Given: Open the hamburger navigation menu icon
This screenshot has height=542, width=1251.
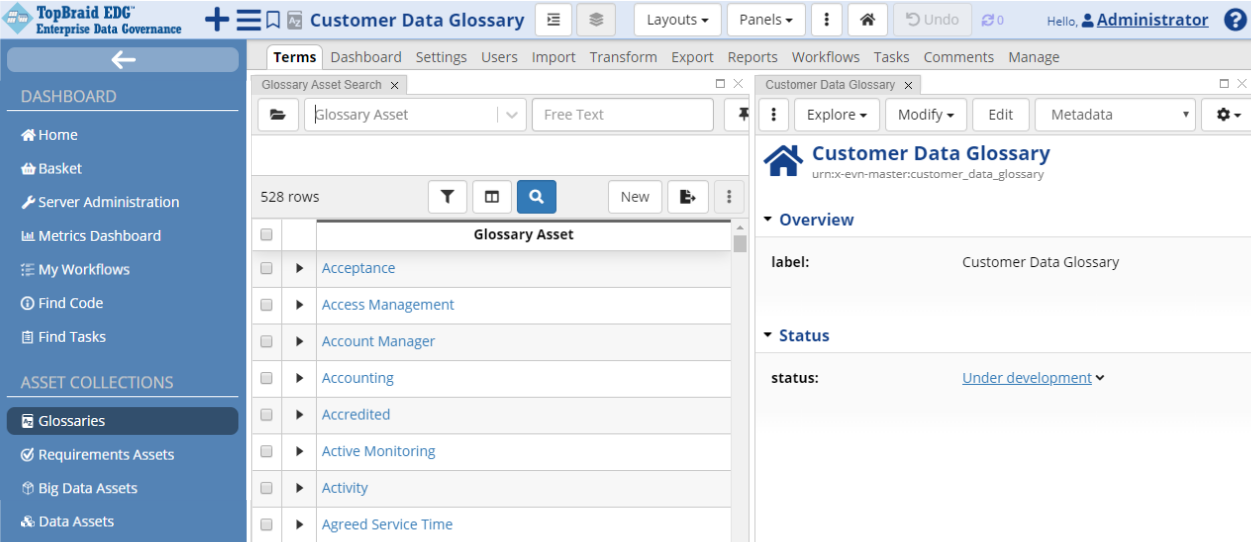Looking at the screenshot, I should click(249, 20).
